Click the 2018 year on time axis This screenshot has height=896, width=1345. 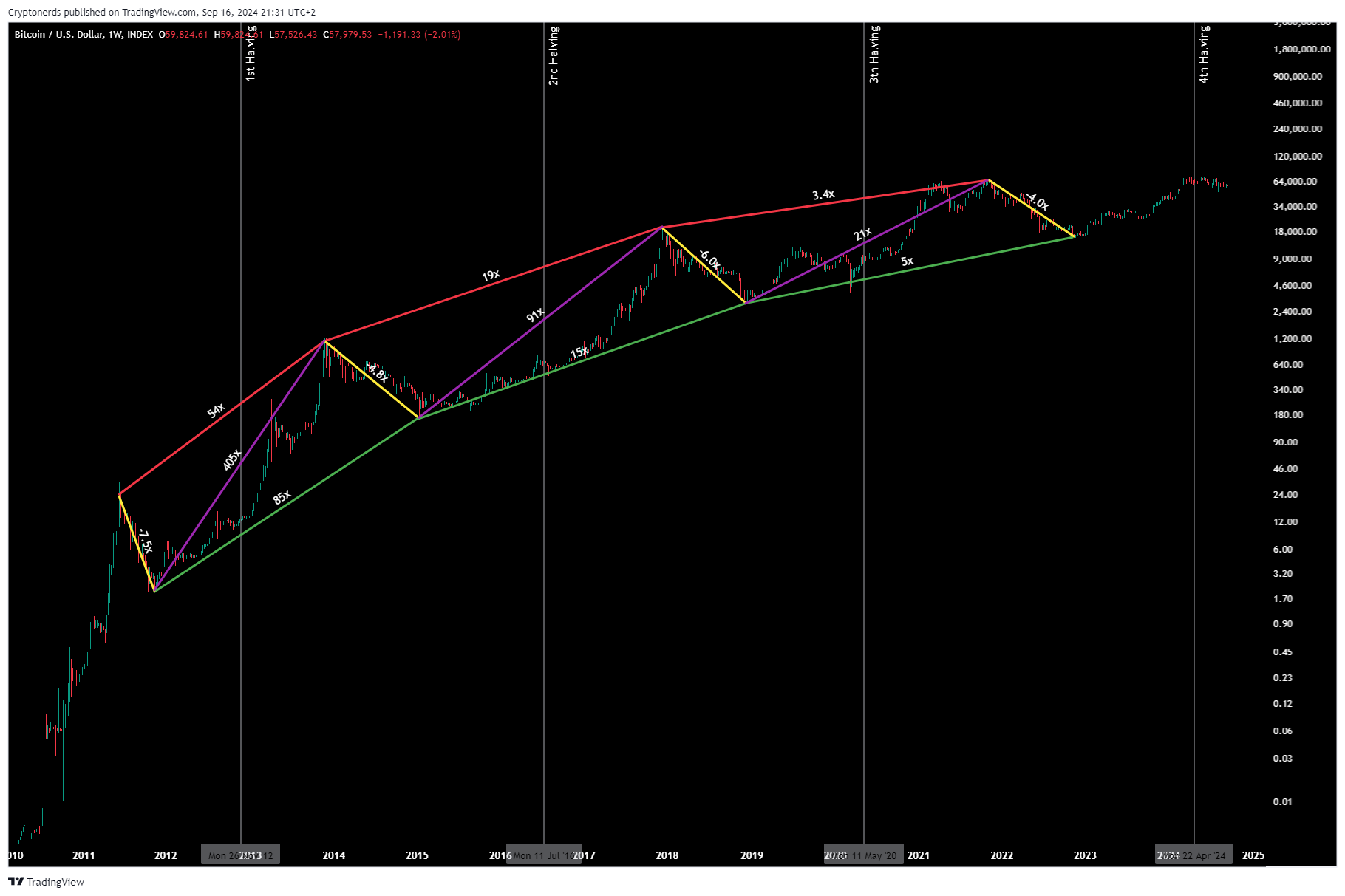[667, 856]
